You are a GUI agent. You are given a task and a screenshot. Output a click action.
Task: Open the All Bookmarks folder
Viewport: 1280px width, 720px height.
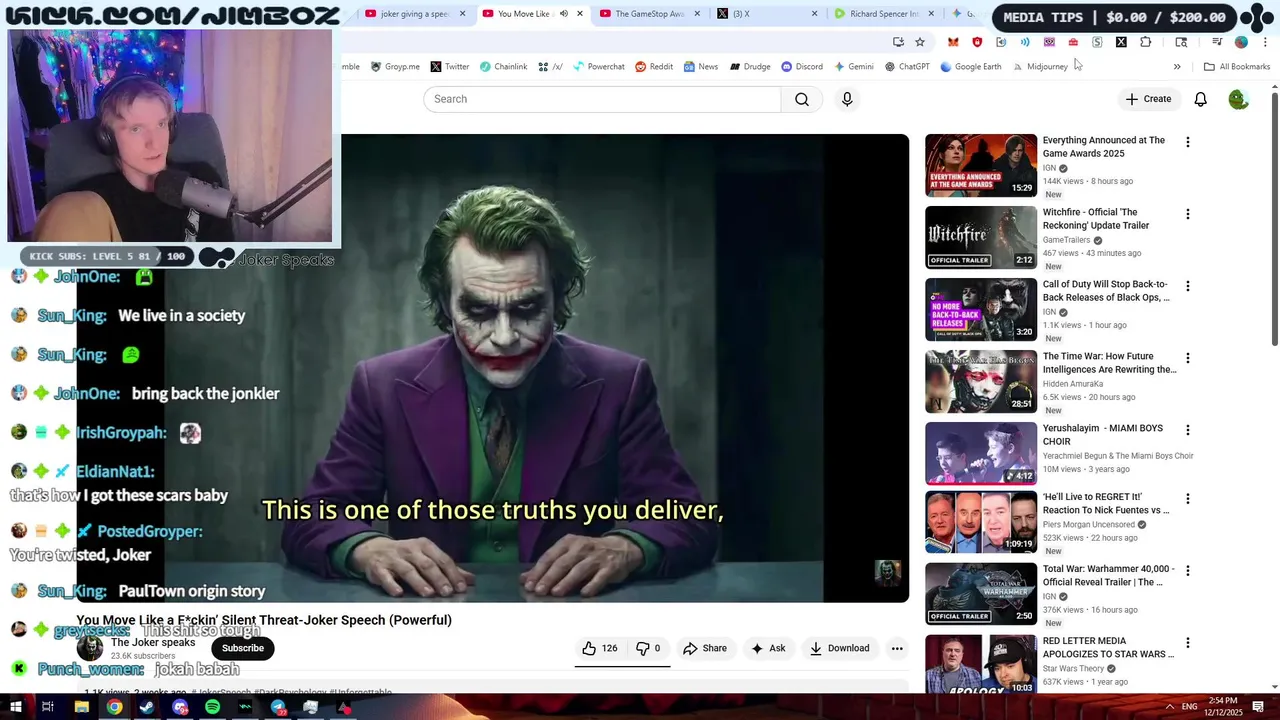[x=1237, y=67]
